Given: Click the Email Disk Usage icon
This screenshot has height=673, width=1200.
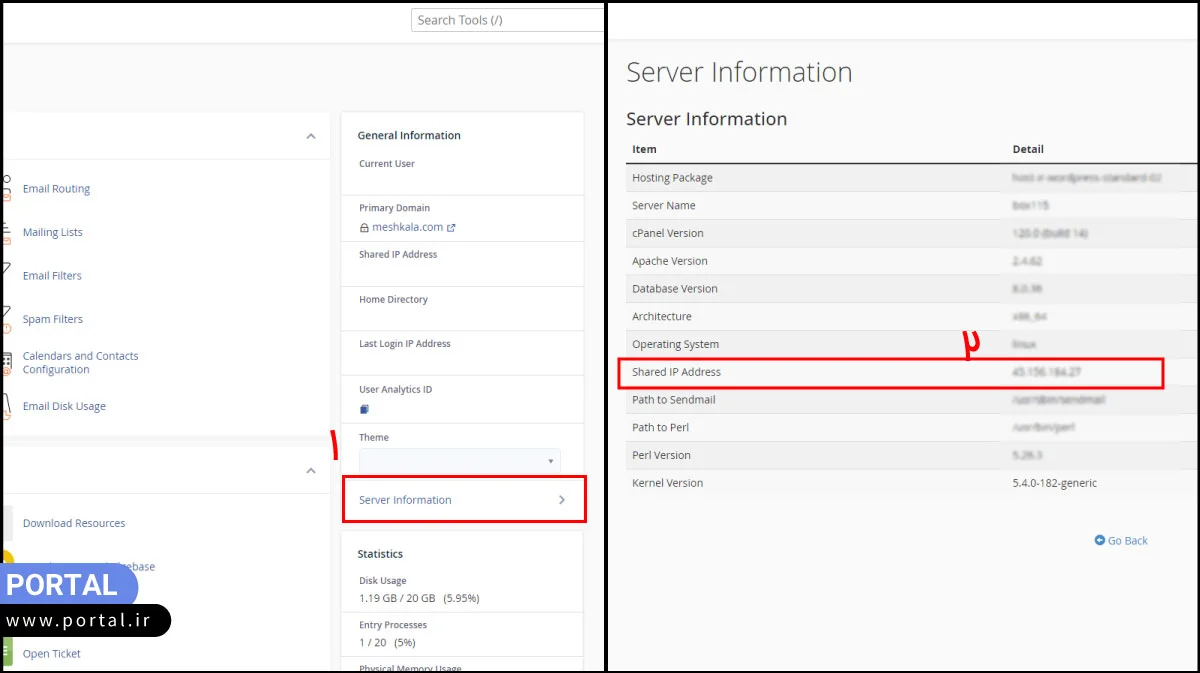Looking at the screenshot, I should [6, 406].
